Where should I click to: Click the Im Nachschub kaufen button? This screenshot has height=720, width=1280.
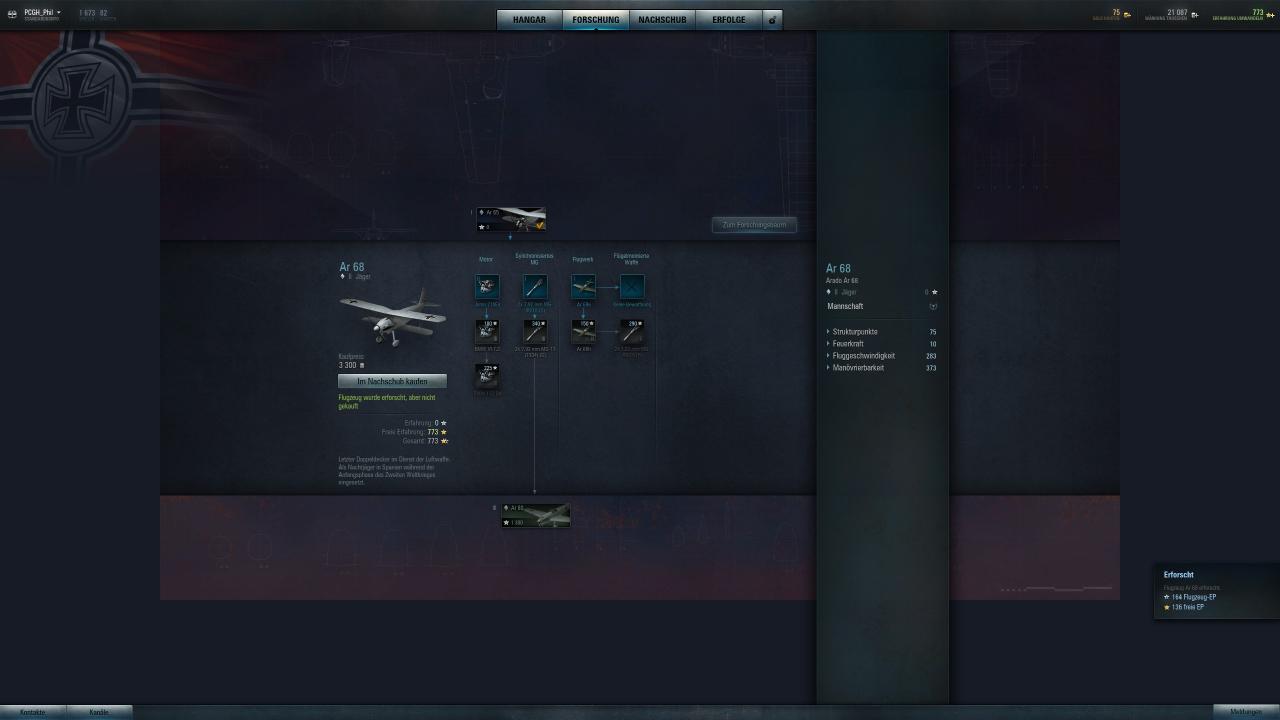click(x=392, y=381)
